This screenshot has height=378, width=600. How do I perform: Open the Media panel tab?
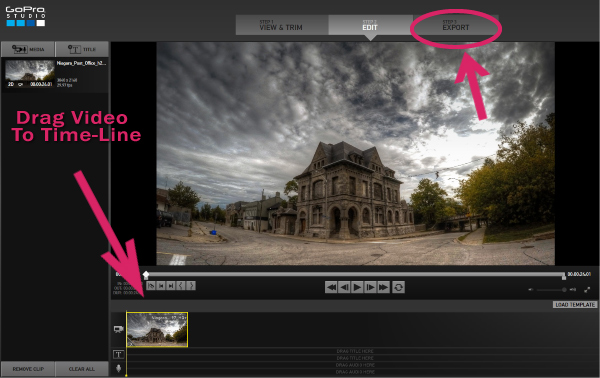click(x=28, y=49)
